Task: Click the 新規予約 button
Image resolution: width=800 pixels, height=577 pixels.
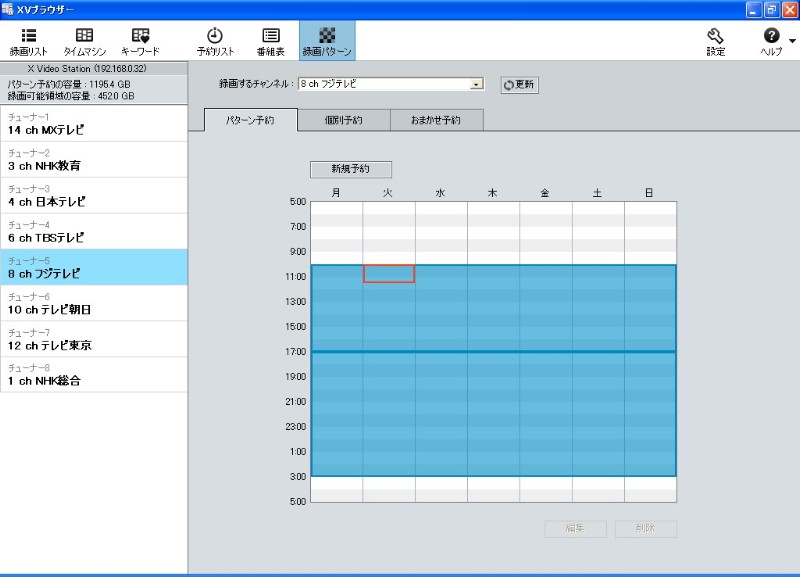Action: pyautogui.click(x=350, y=169)
